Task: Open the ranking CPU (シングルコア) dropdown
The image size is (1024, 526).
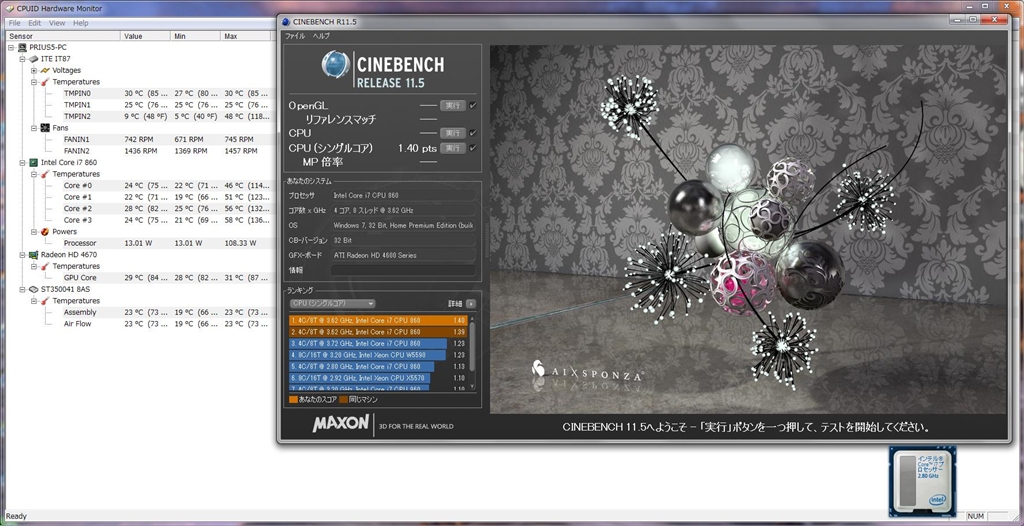Action: point(332,303)
